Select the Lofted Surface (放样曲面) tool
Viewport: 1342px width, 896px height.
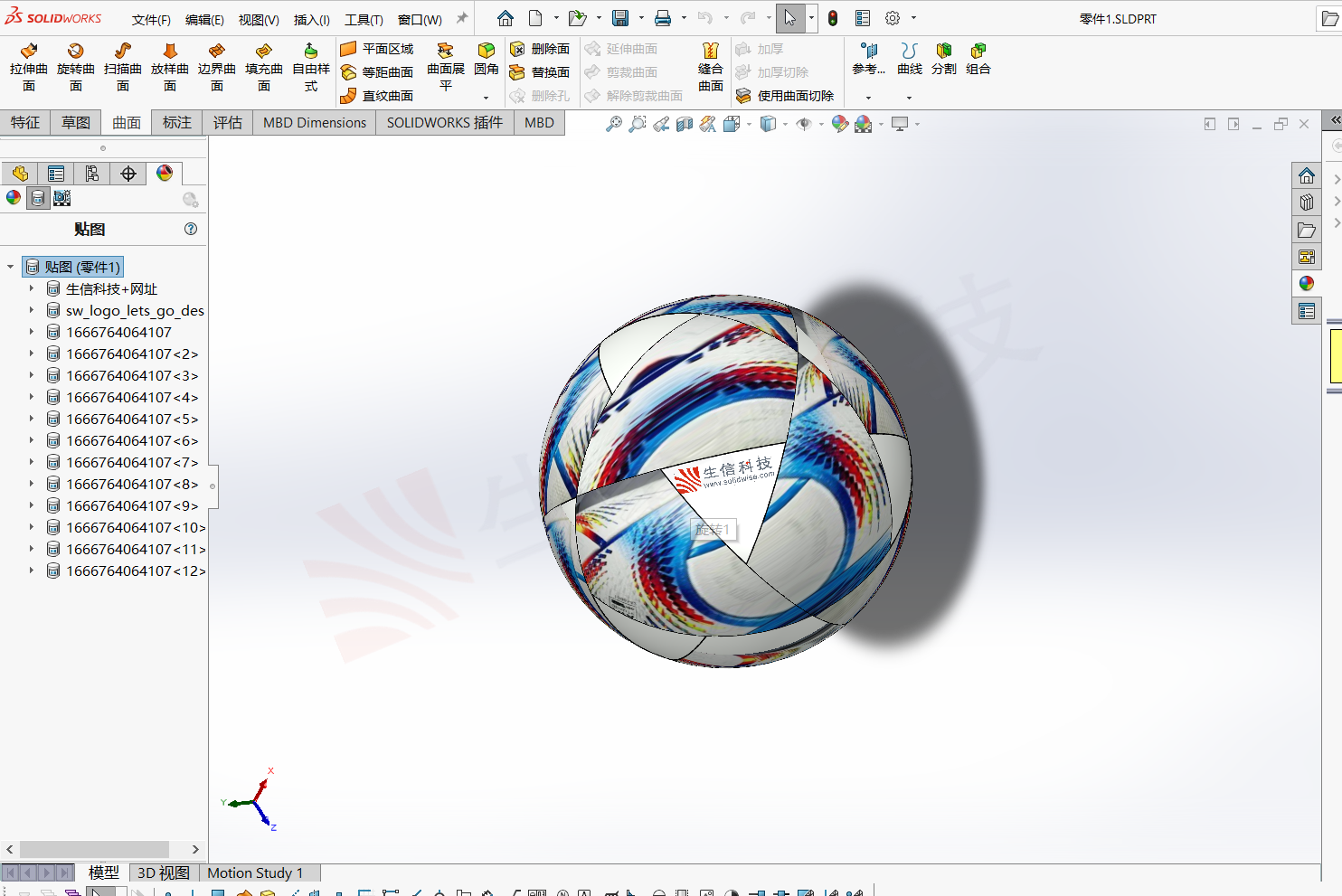tap(170, 68)
